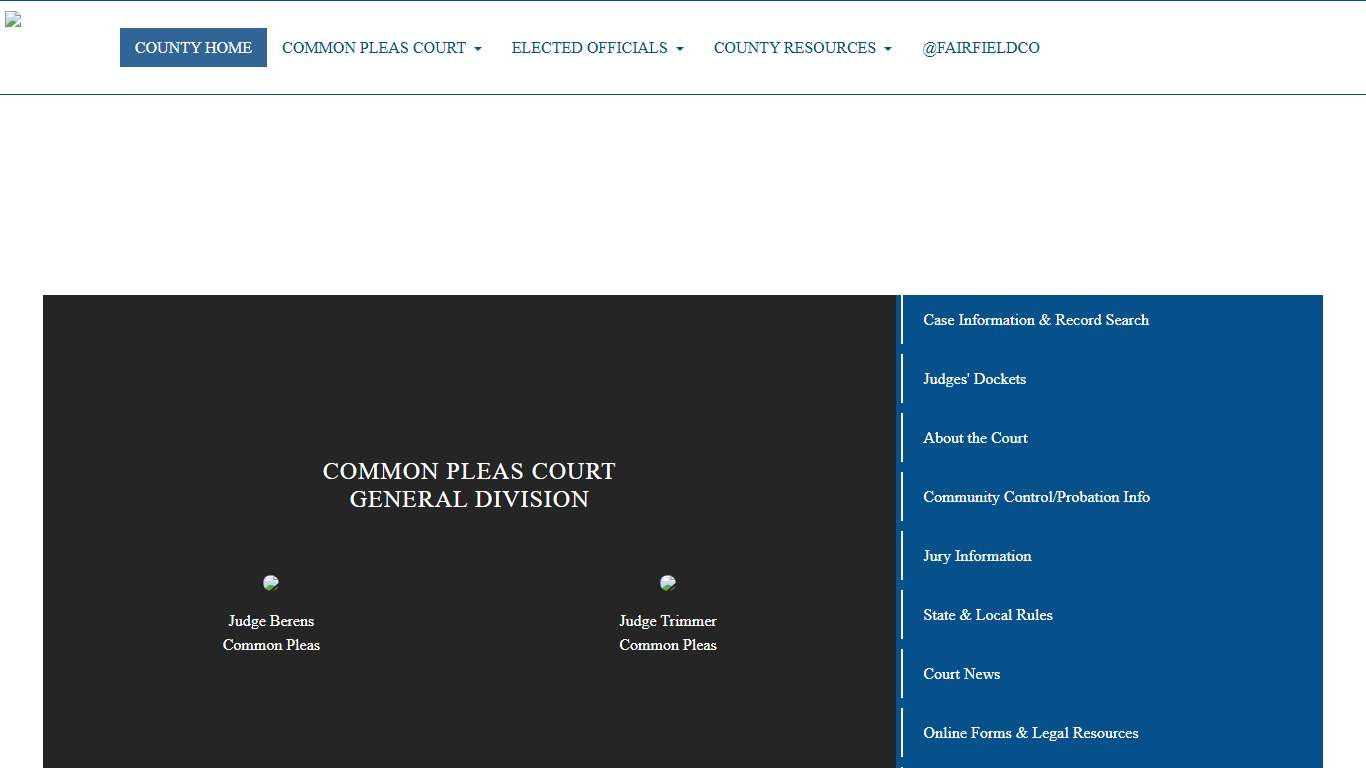Open Case Information & Record Search

point(1036,320)
